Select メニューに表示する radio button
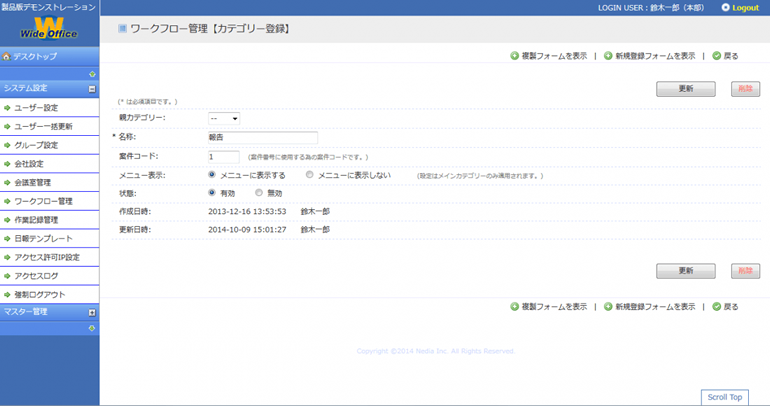This screenshot has width=770, height=406. click(212, 174)
